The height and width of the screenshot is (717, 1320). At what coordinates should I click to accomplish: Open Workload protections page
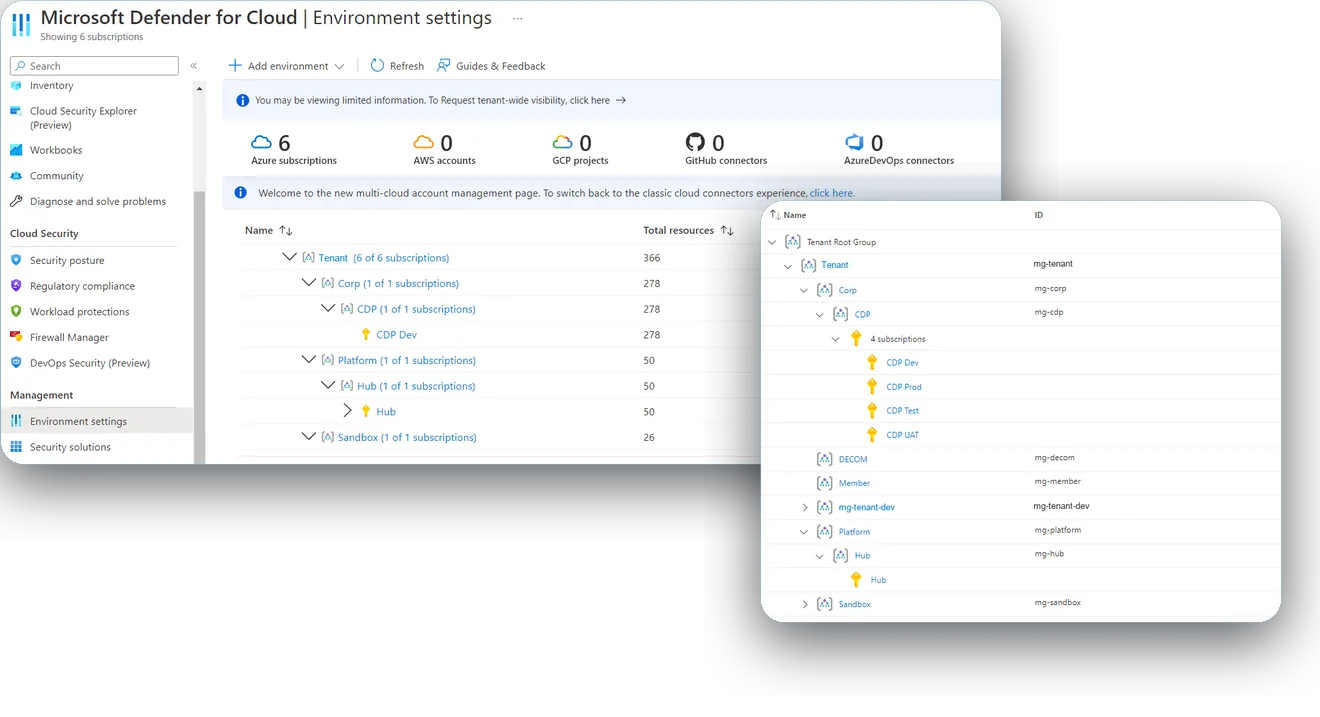80,312
